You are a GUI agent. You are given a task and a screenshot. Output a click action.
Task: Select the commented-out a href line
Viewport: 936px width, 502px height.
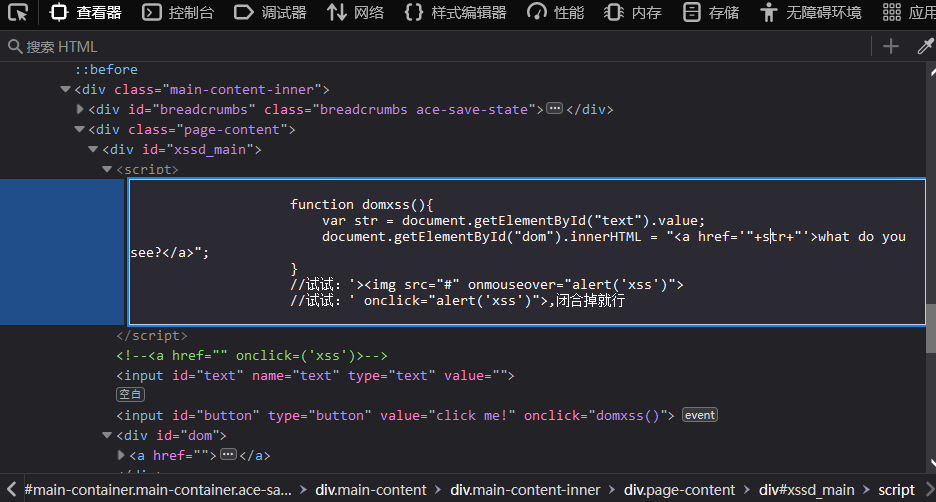252,356
